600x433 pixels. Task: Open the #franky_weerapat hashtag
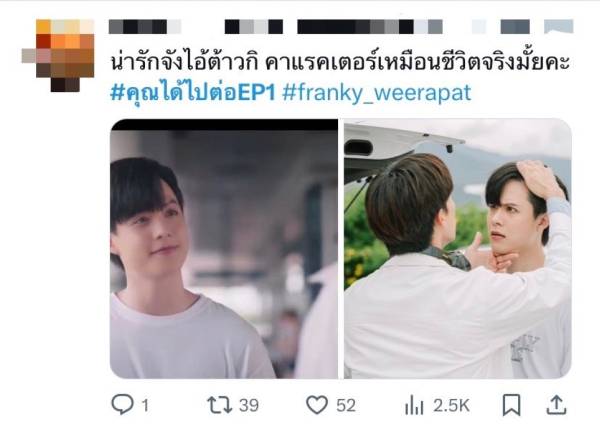[x=377, y=93]
